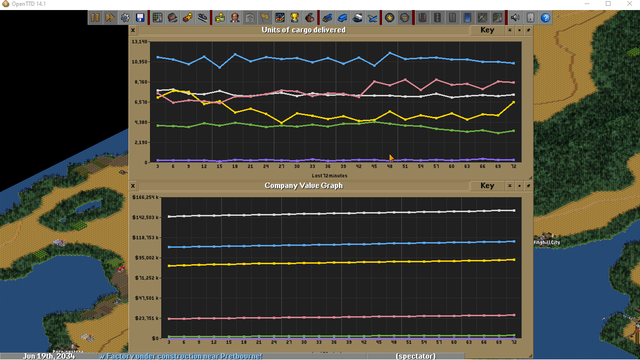Screen dimensions: 640x360
Task: Open the help question mark icon
Action: point(545,18)
